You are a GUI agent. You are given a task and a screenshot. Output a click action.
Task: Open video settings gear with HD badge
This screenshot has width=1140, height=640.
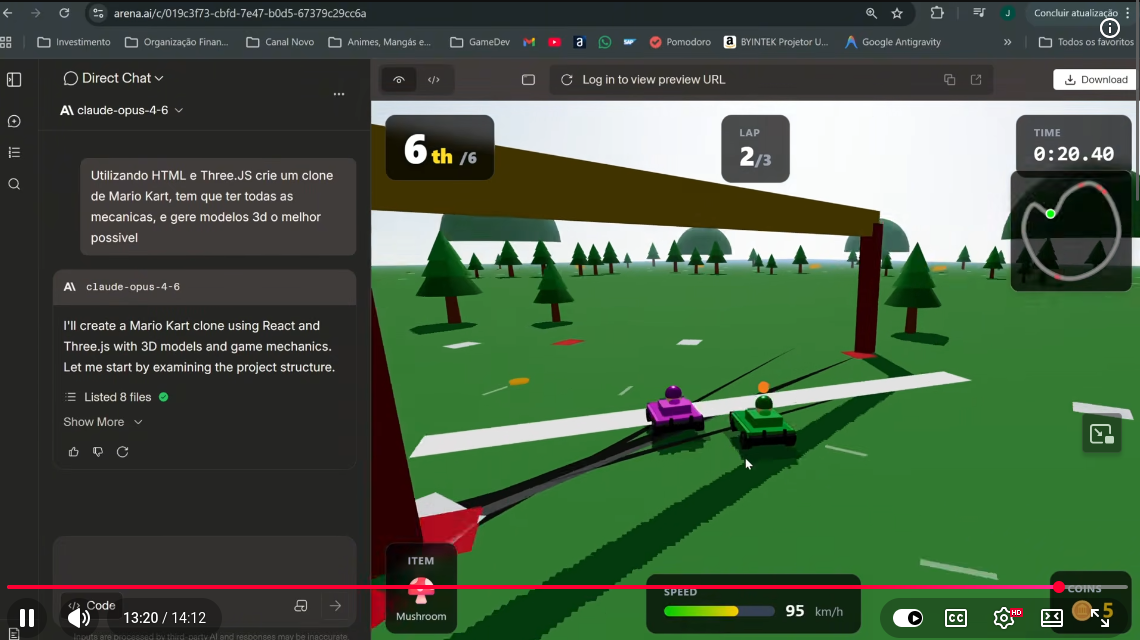pos(1005,617)
